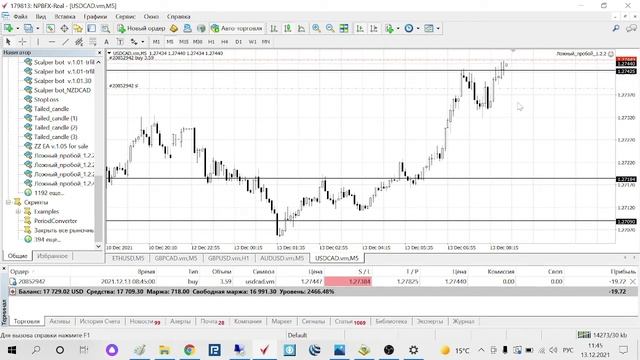The image size is (640, 360).
Task: Open the Графики menu
Action: pyautogui.click(x=95, y=17)
